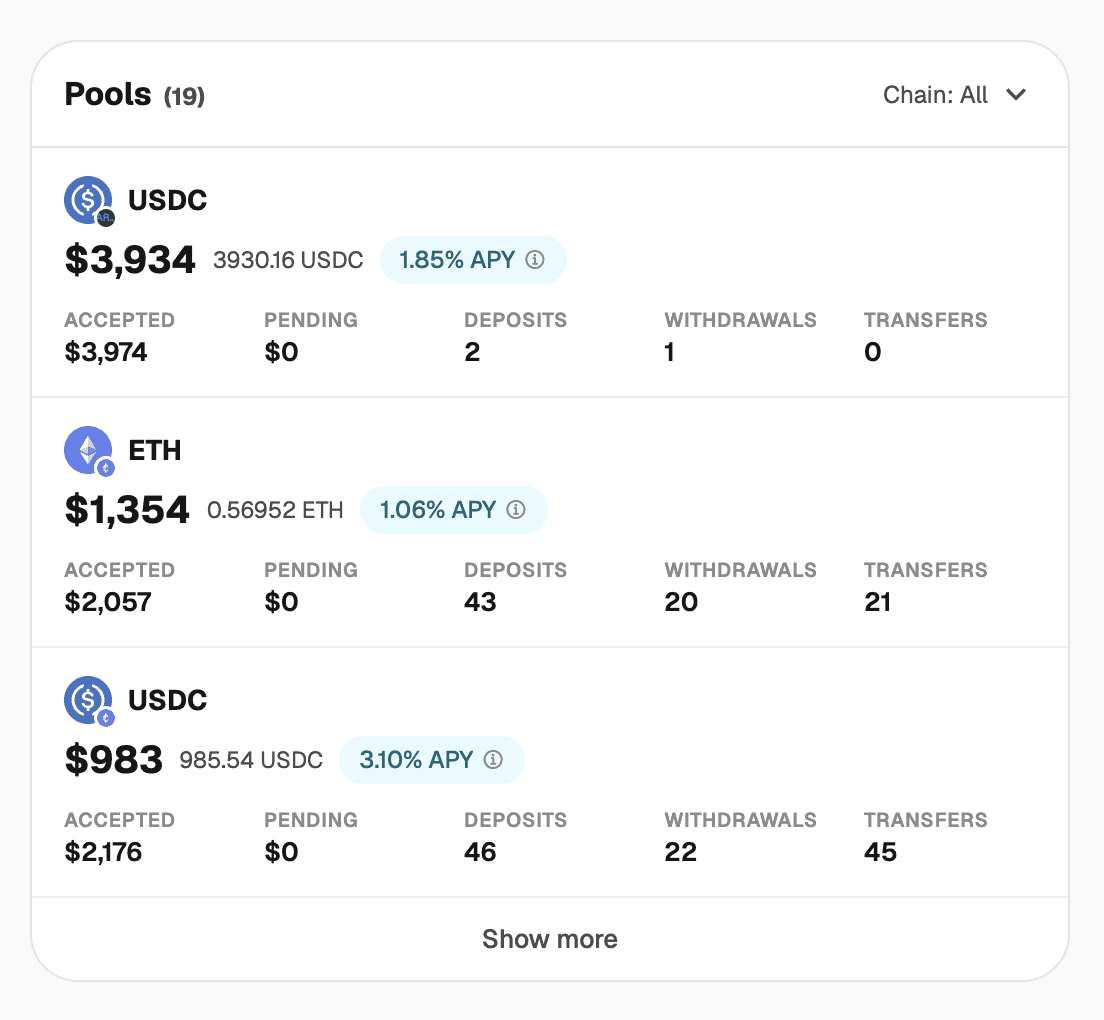Click the USDC coin icon in $983 pool

88,700
